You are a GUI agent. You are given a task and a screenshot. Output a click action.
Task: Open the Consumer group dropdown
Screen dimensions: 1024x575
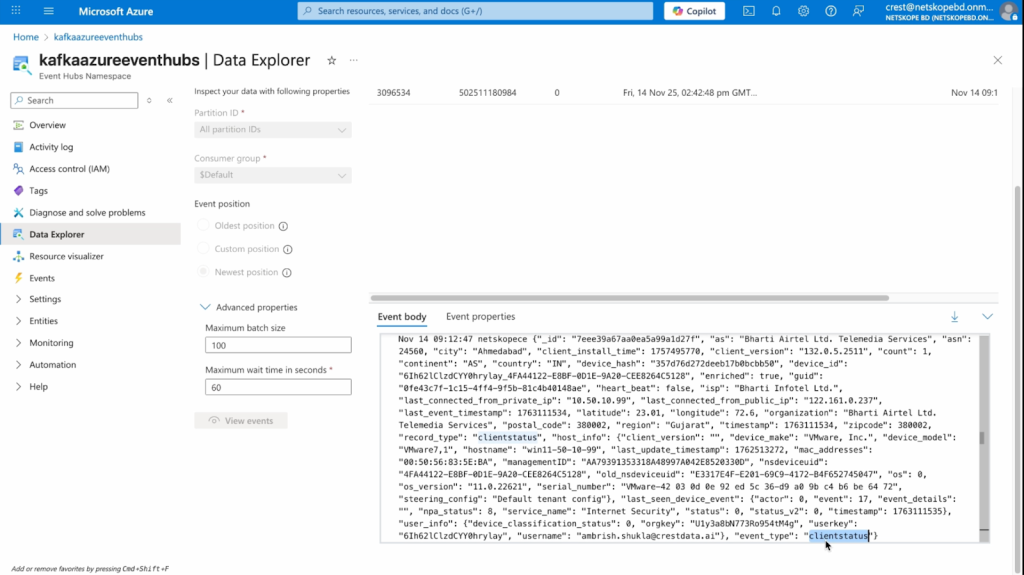pyautogui.click(x=272, y=175)
